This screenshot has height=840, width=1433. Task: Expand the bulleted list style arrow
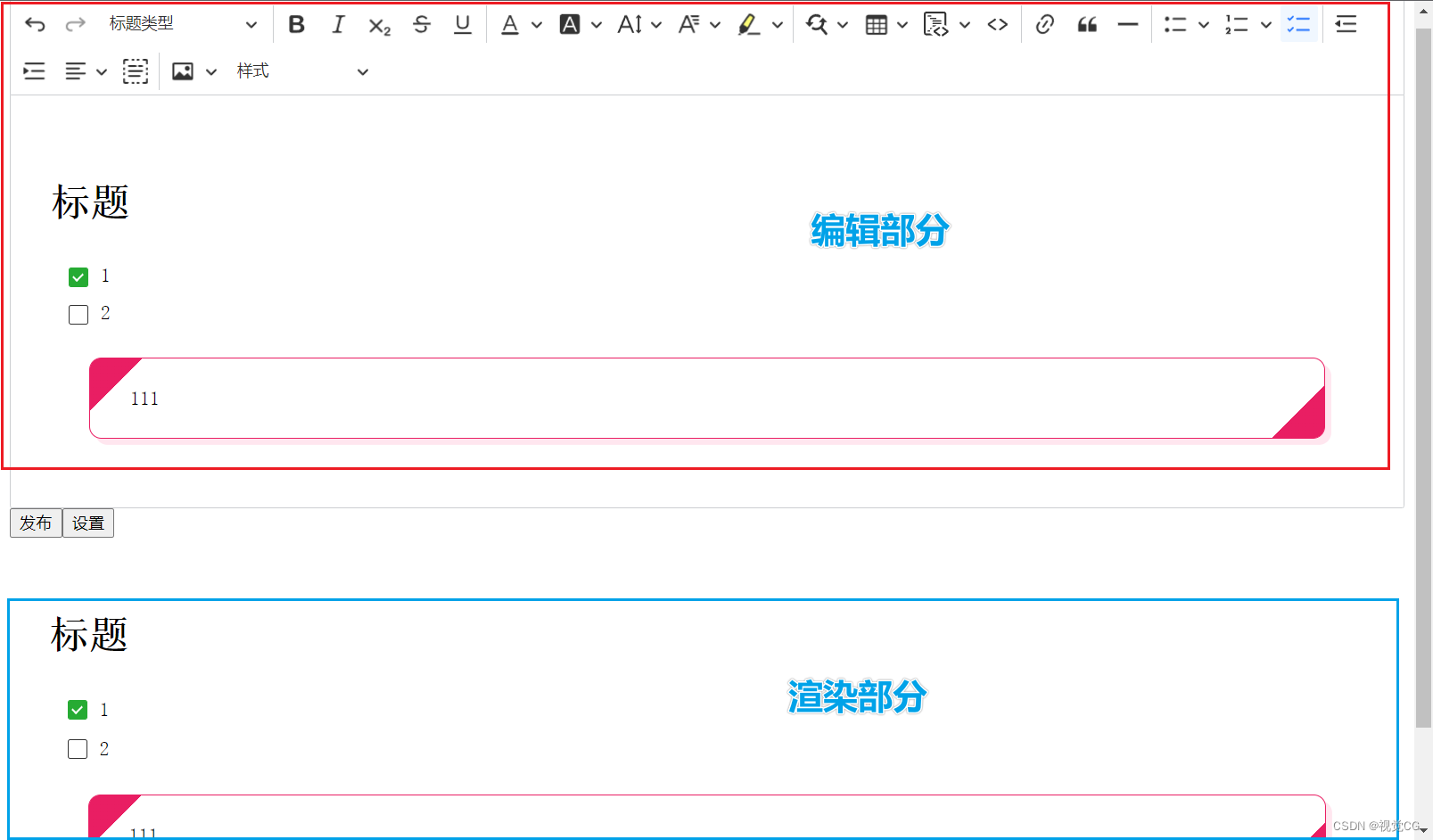1204,25
